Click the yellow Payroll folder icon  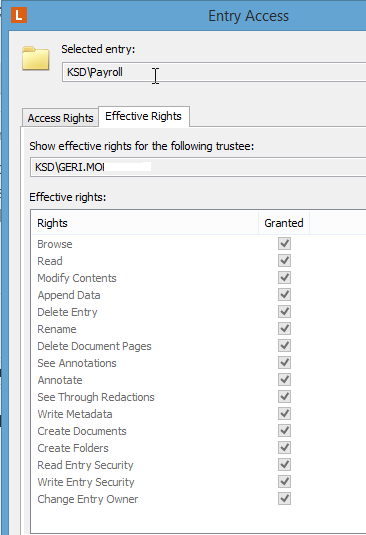35,58
